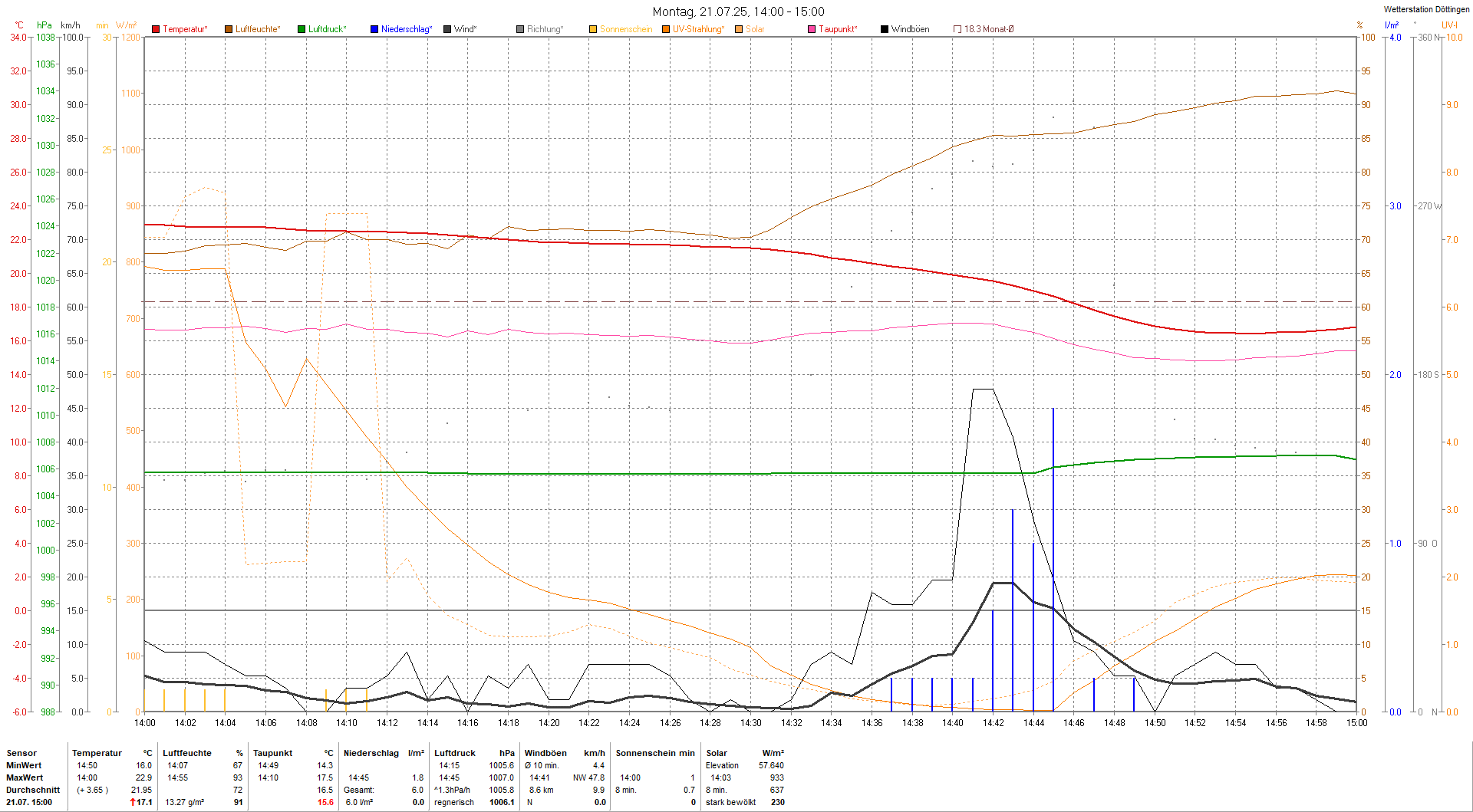Viewport: 1473px width, 812px height.
Task: Click the yellow Sonnenschein legend square
Action: (x=593, y=29)
